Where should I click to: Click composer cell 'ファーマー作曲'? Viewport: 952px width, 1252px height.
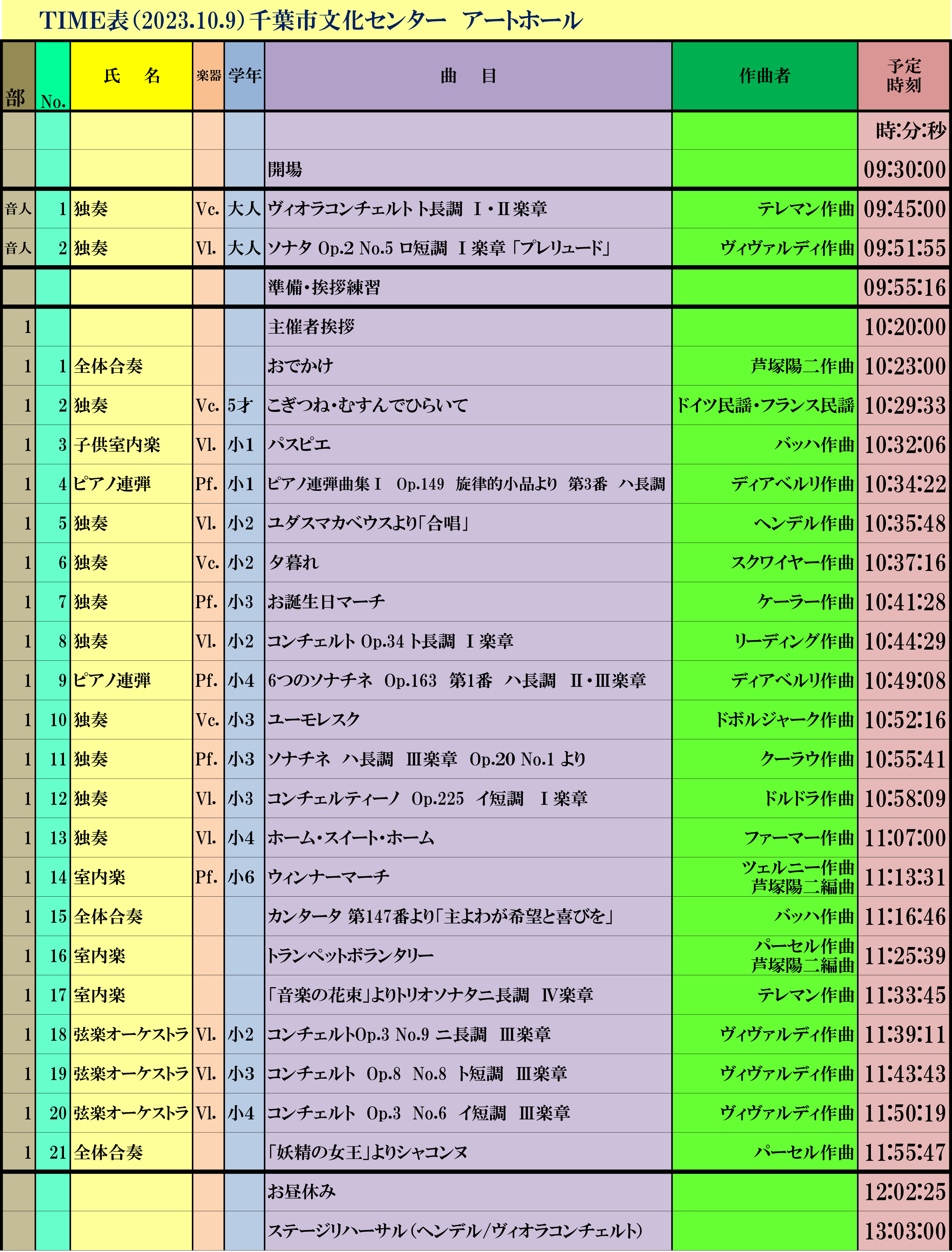click(764, 837)
